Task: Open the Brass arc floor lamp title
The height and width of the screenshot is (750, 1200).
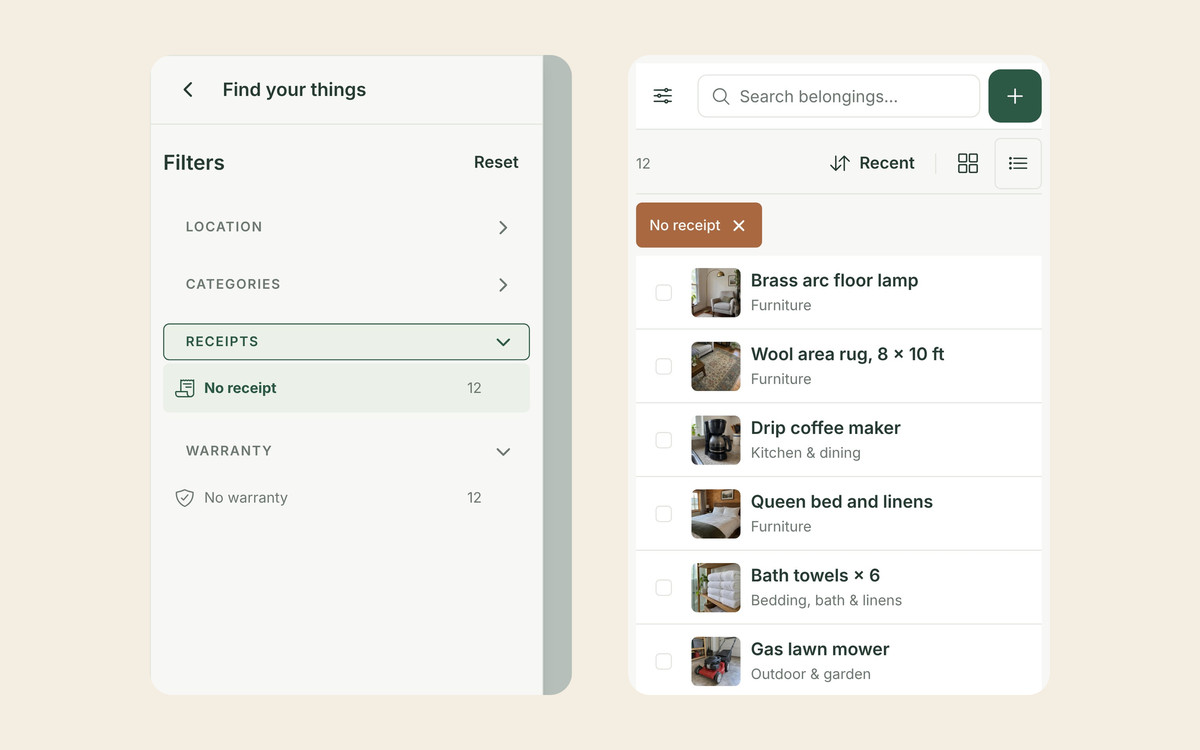Action: (x=834, y=281)
